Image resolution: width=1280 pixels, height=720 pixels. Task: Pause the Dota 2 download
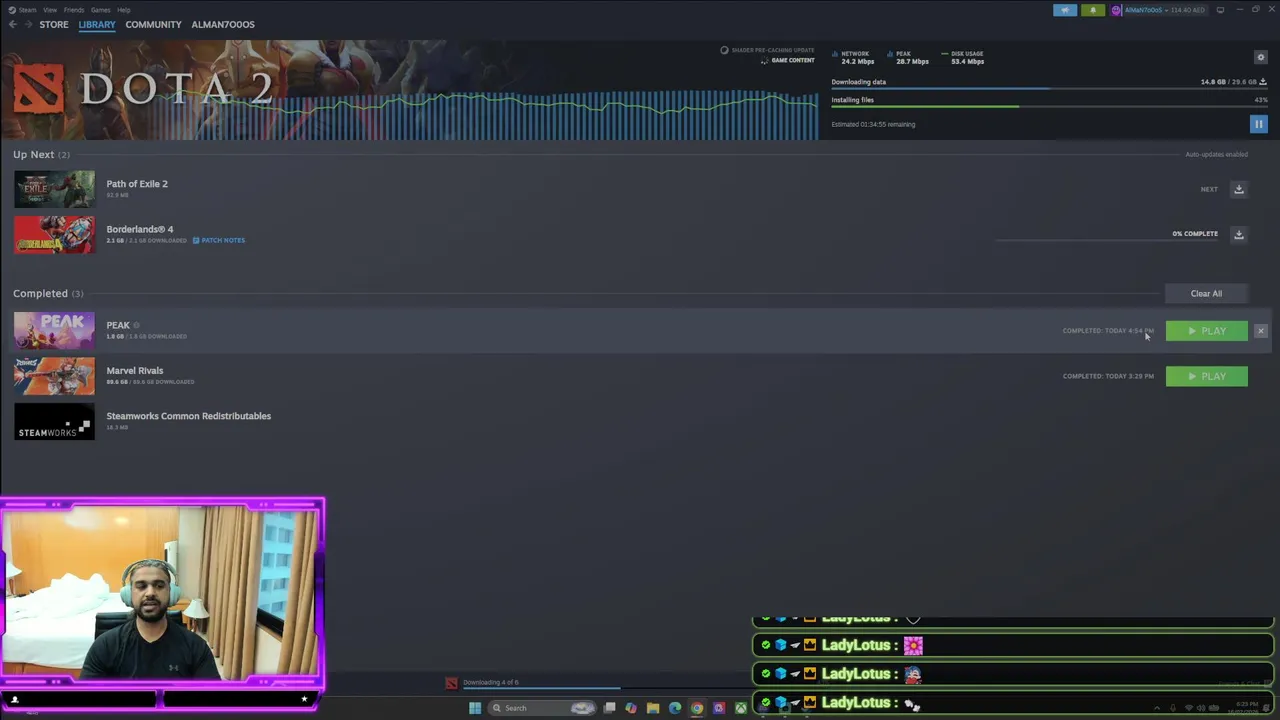[1258, 124]
